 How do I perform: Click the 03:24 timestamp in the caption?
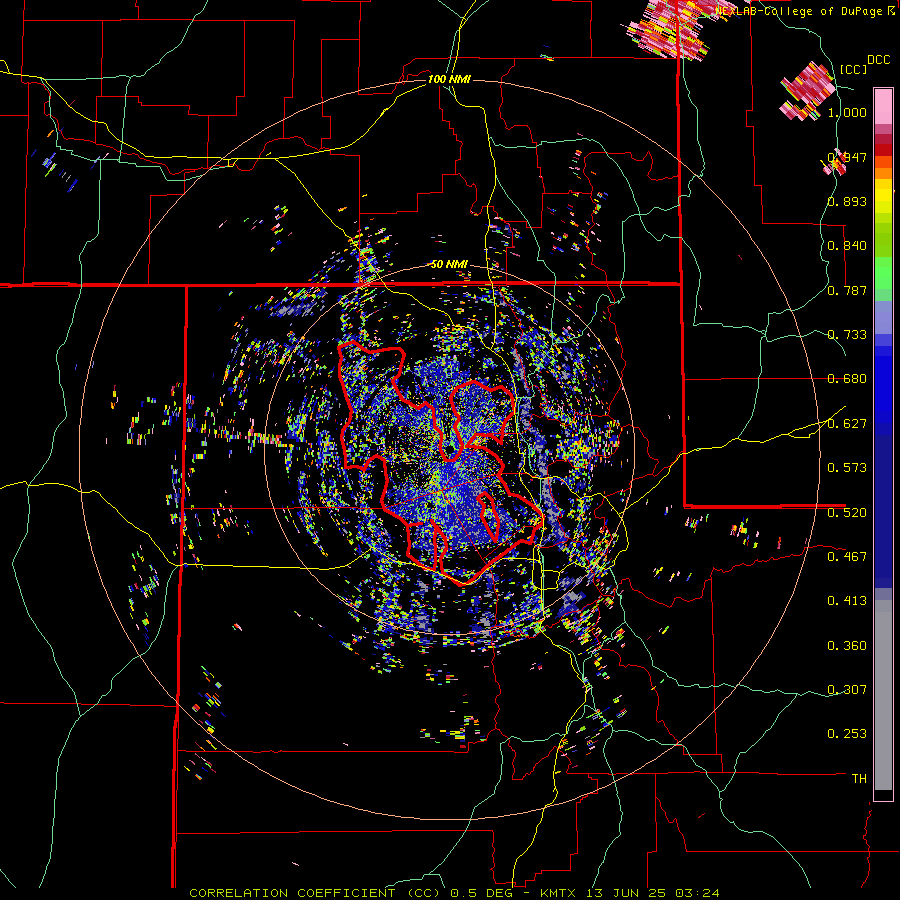tap(697, 893)
